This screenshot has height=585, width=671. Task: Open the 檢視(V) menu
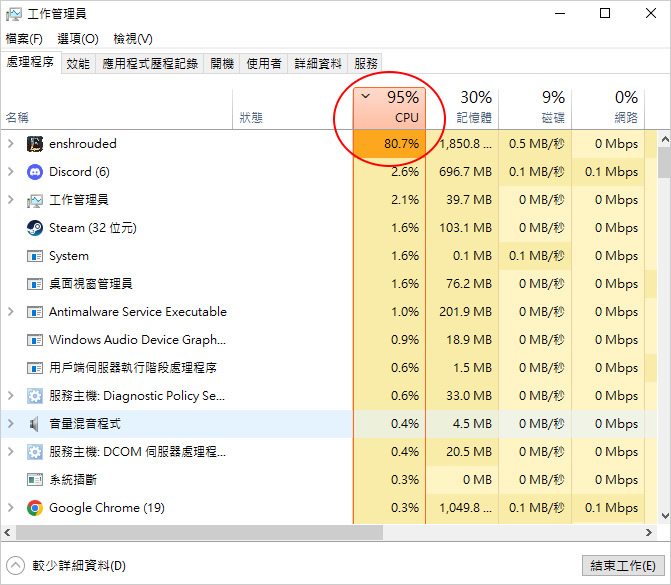(133, 39)
